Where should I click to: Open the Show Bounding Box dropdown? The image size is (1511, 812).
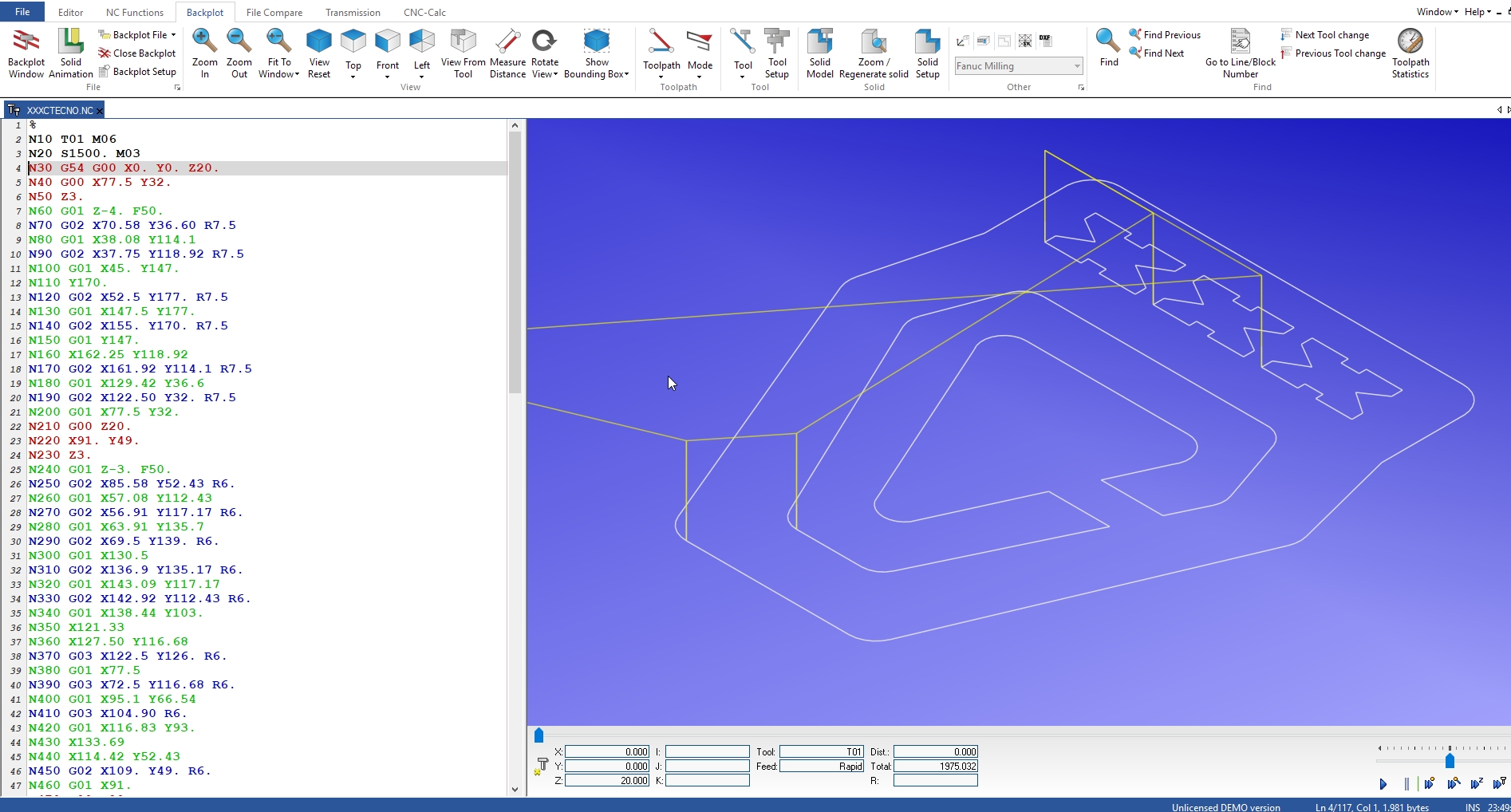click(596, 53)
